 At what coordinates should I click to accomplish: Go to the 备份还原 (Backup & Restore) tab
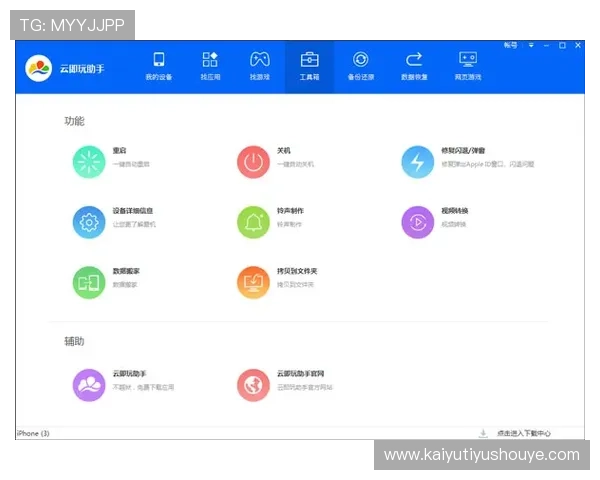coord(360,67)
